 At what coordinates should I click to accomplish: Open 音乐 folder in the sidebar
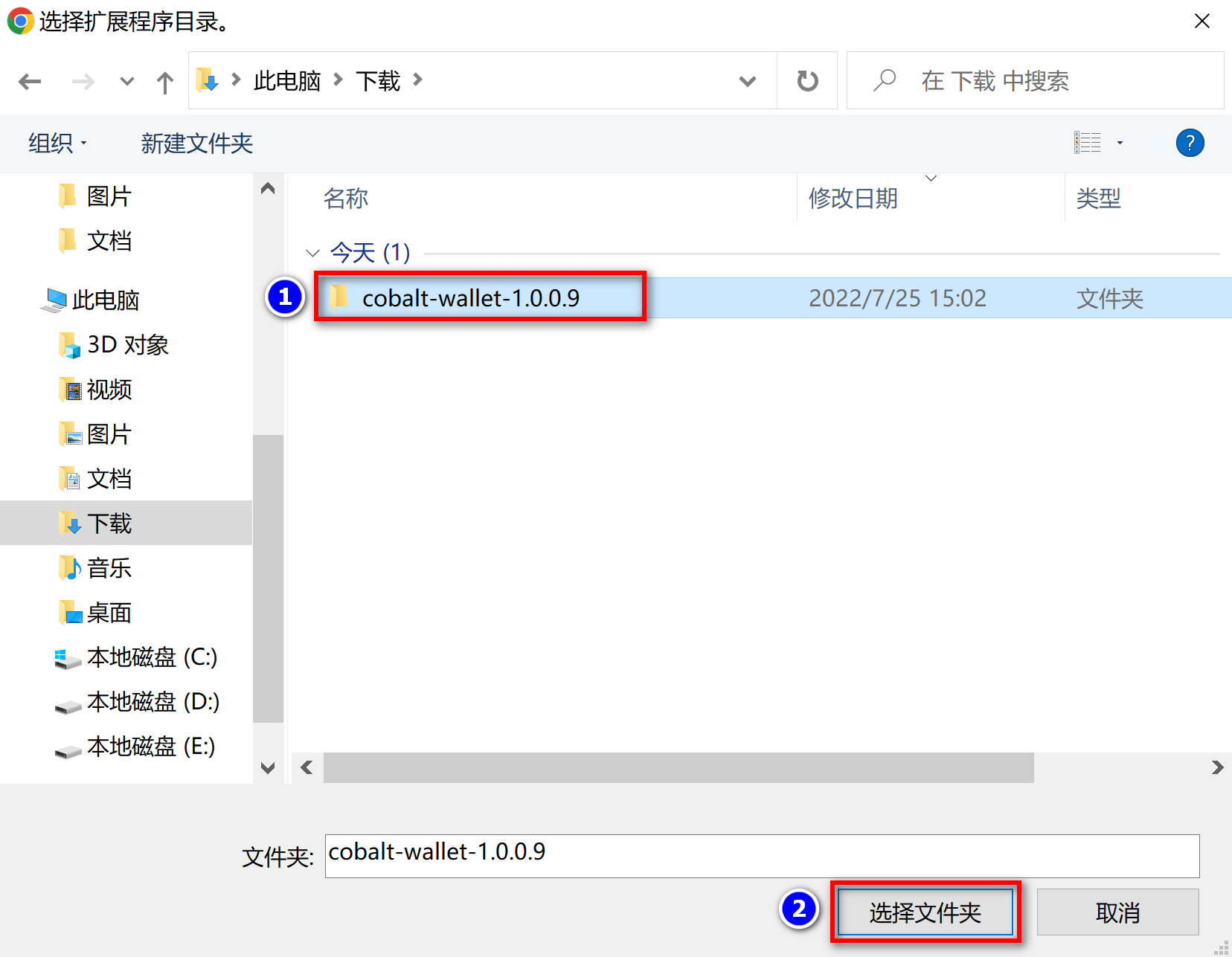[109, 568]
